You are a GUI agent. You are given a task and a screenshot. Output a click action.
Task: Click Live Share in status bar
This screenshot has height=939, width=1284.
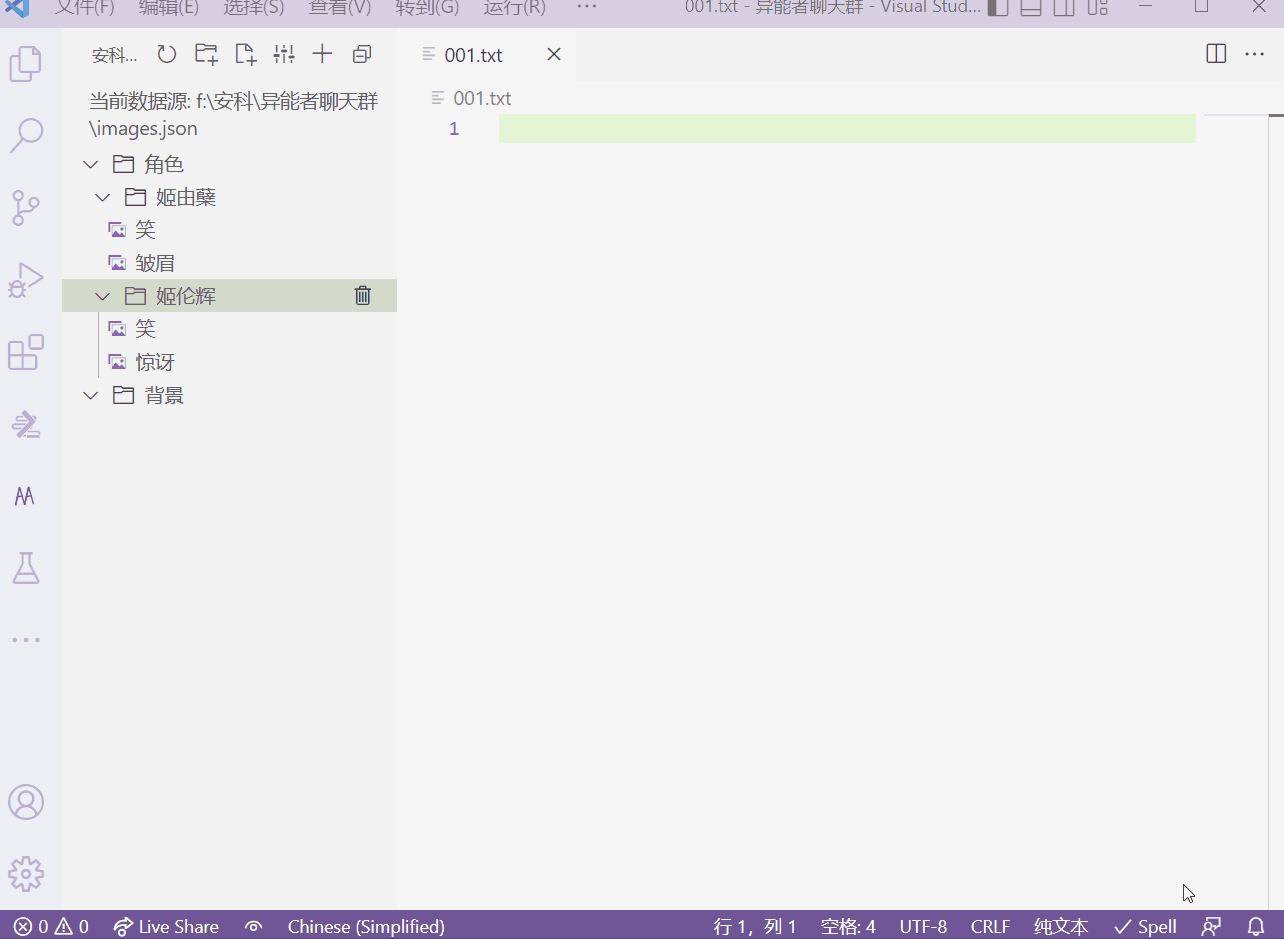coord(166,926)
